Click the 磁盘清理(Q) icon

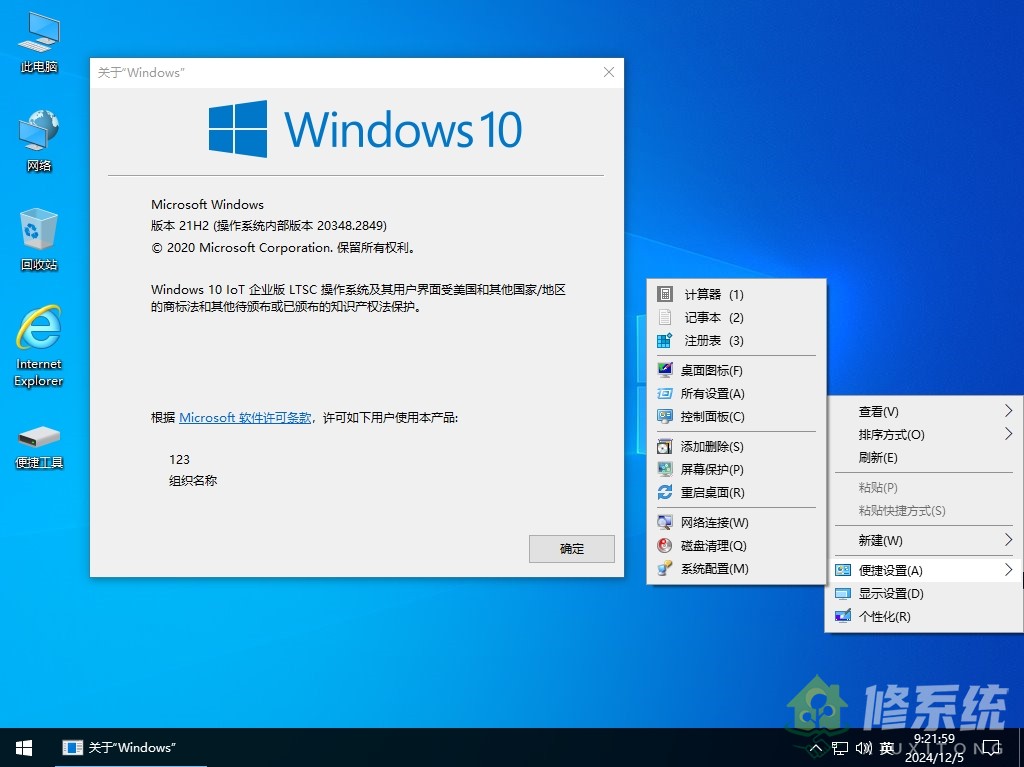coord(664,546)
